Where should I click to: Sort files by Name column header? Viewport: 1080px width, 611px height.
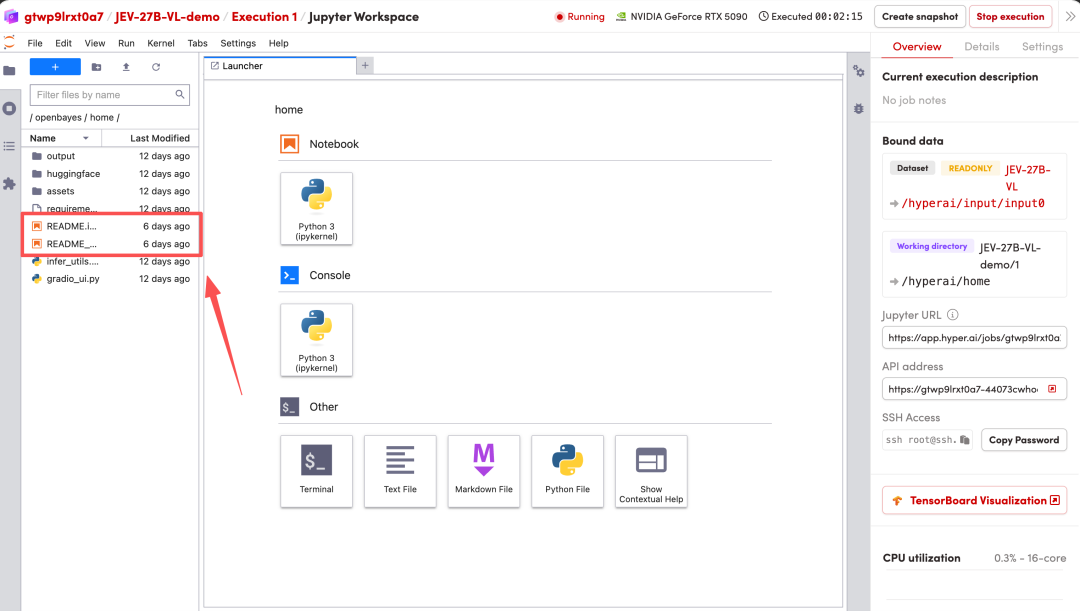pyautogui.click(x=61, y=138)
